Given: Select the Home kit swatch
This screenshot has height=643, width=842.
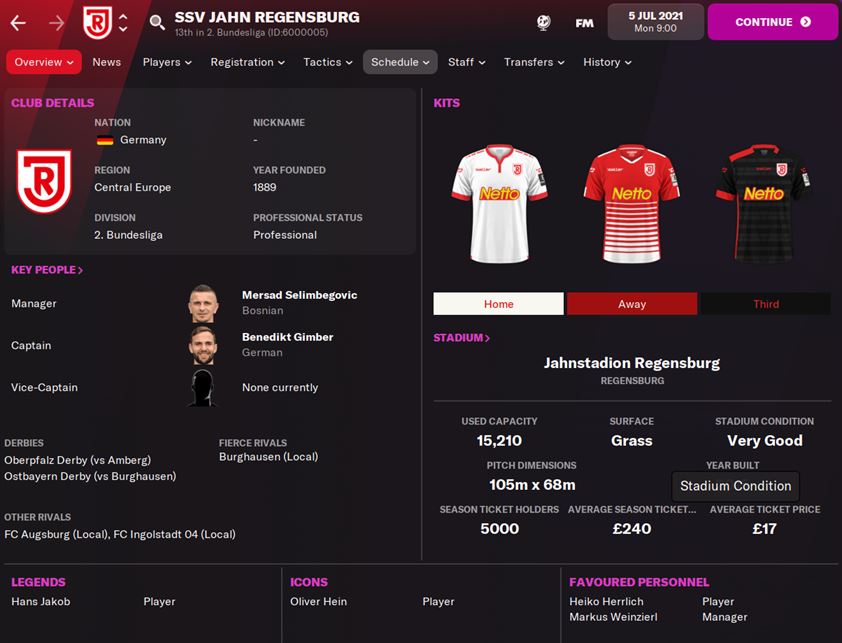Looking at the screenshot, I should 498,304.
